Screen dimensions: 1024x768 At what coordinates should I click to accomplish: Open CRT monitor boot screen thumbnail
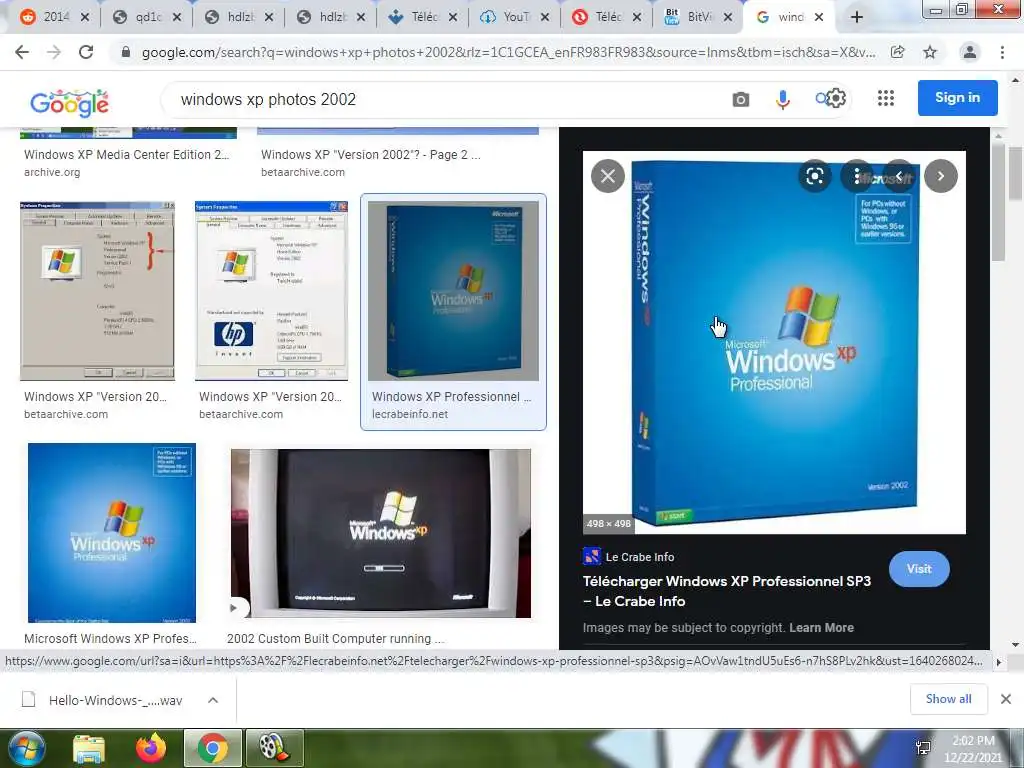pyautogui.click(x=381, y=533)
